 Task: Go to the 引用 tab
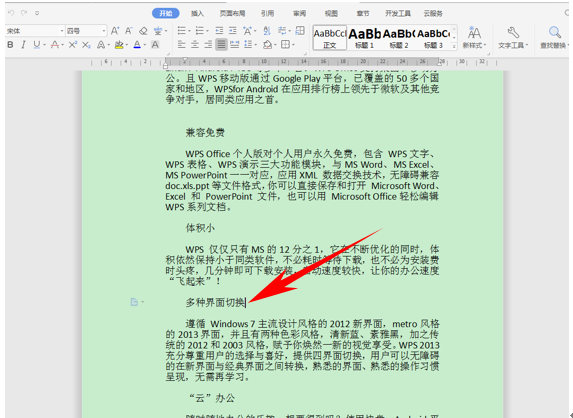point(267,14)
